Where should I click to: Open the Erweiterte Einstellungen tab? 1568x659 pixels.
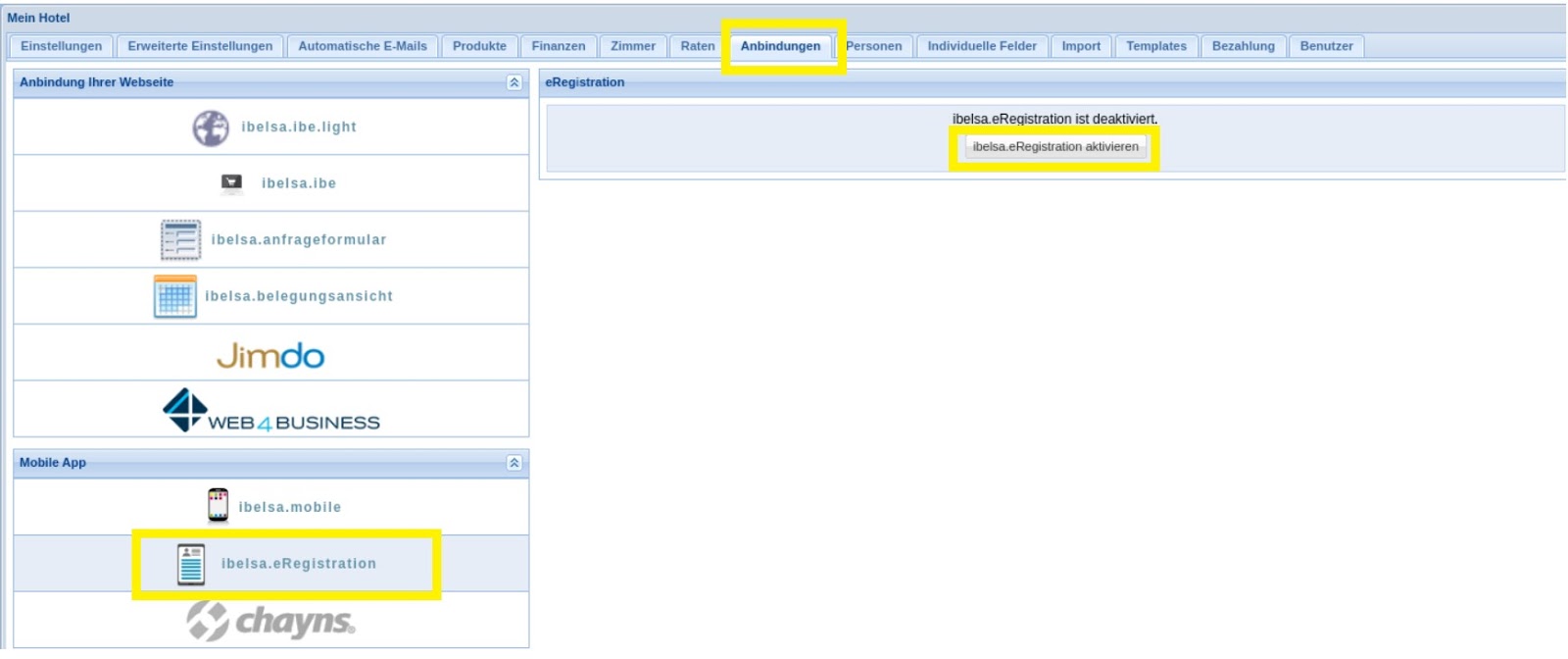tap(200, 46)
